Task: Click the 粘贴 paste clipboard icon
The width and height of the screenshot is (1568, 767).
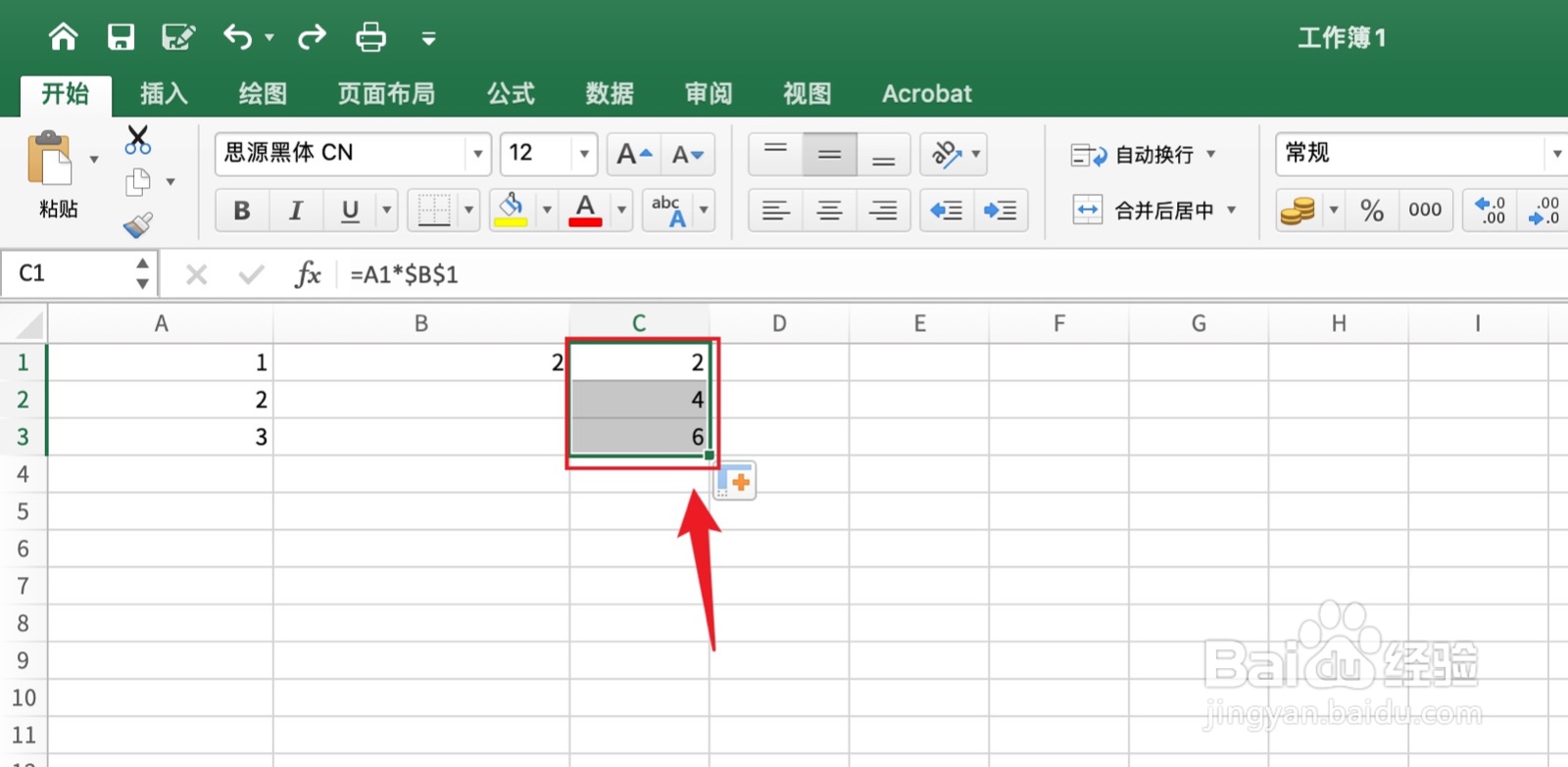Action: click(50, 159)
